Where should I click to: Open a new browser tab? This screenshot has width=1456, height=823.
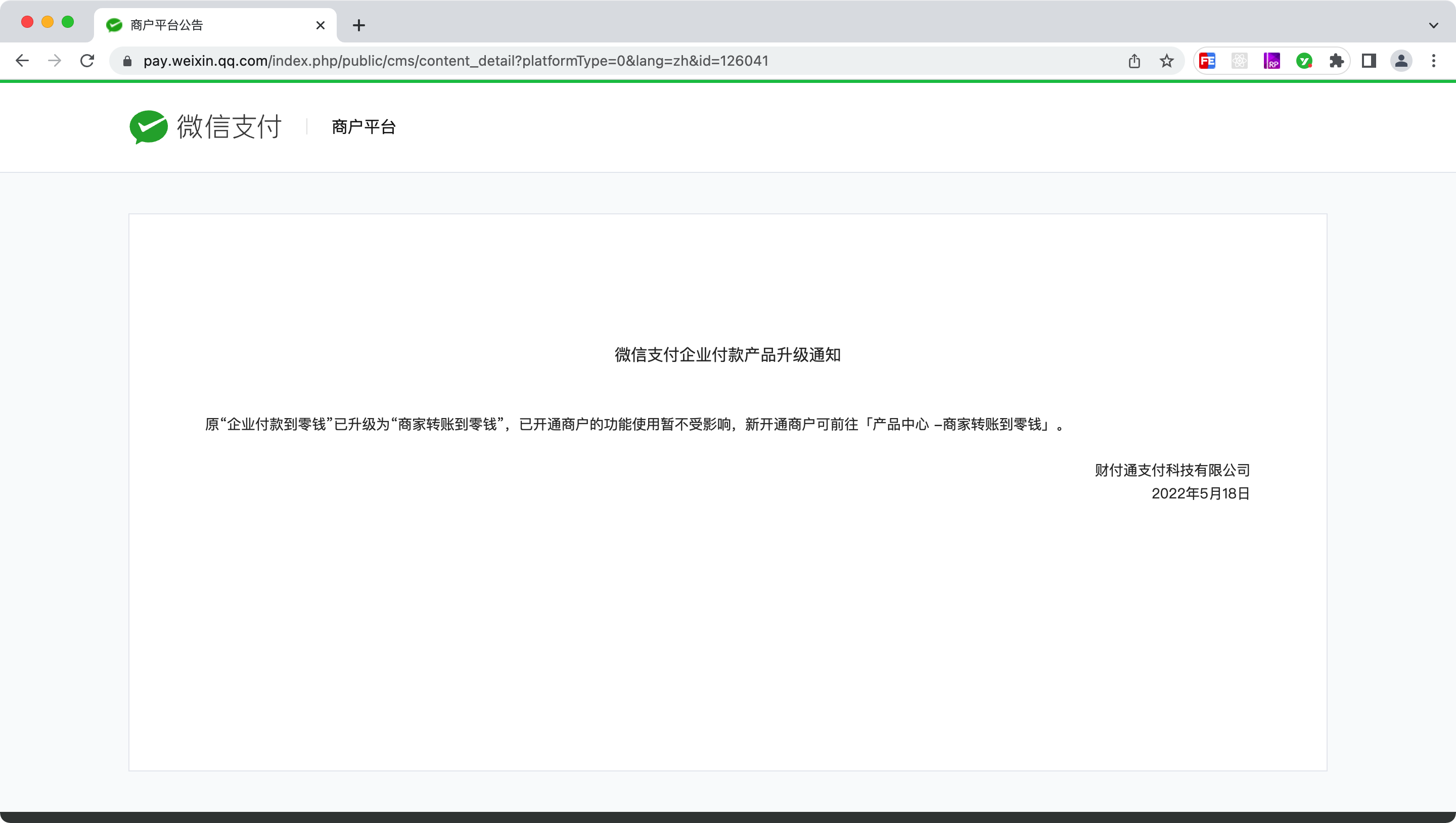click(x=358, y=25)
